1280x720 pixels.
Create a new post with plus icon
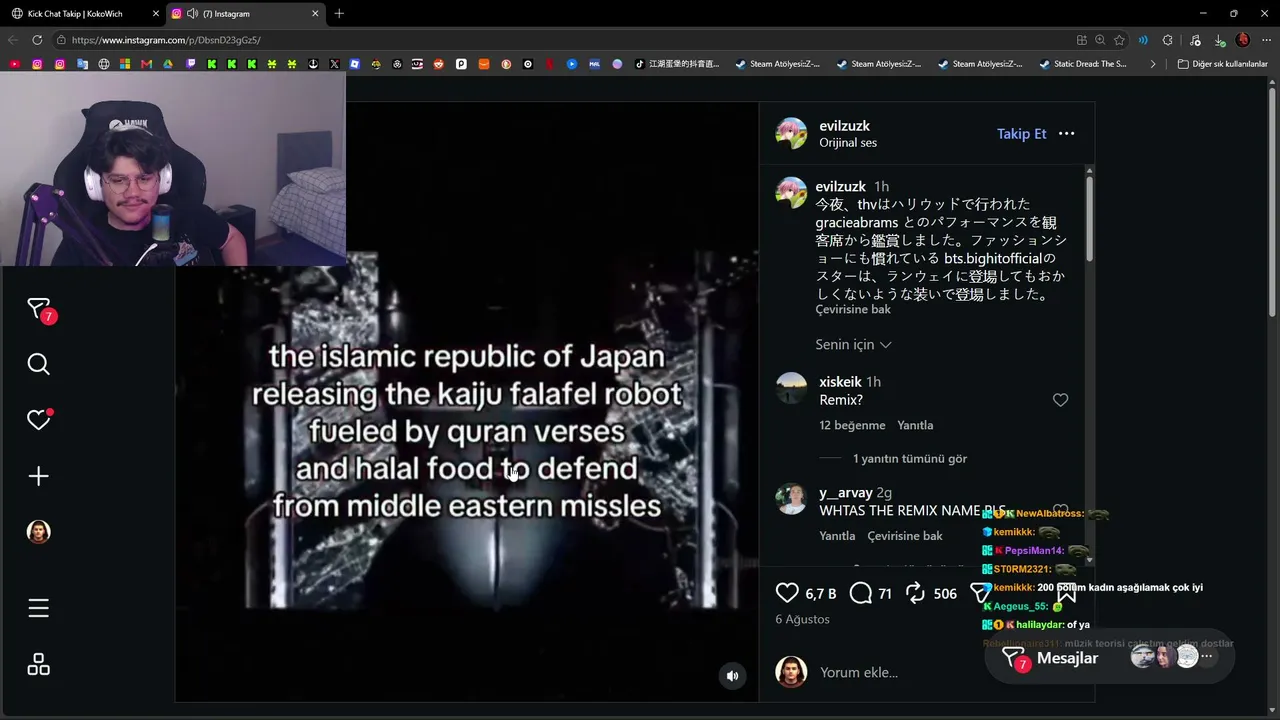coord(39,476)
